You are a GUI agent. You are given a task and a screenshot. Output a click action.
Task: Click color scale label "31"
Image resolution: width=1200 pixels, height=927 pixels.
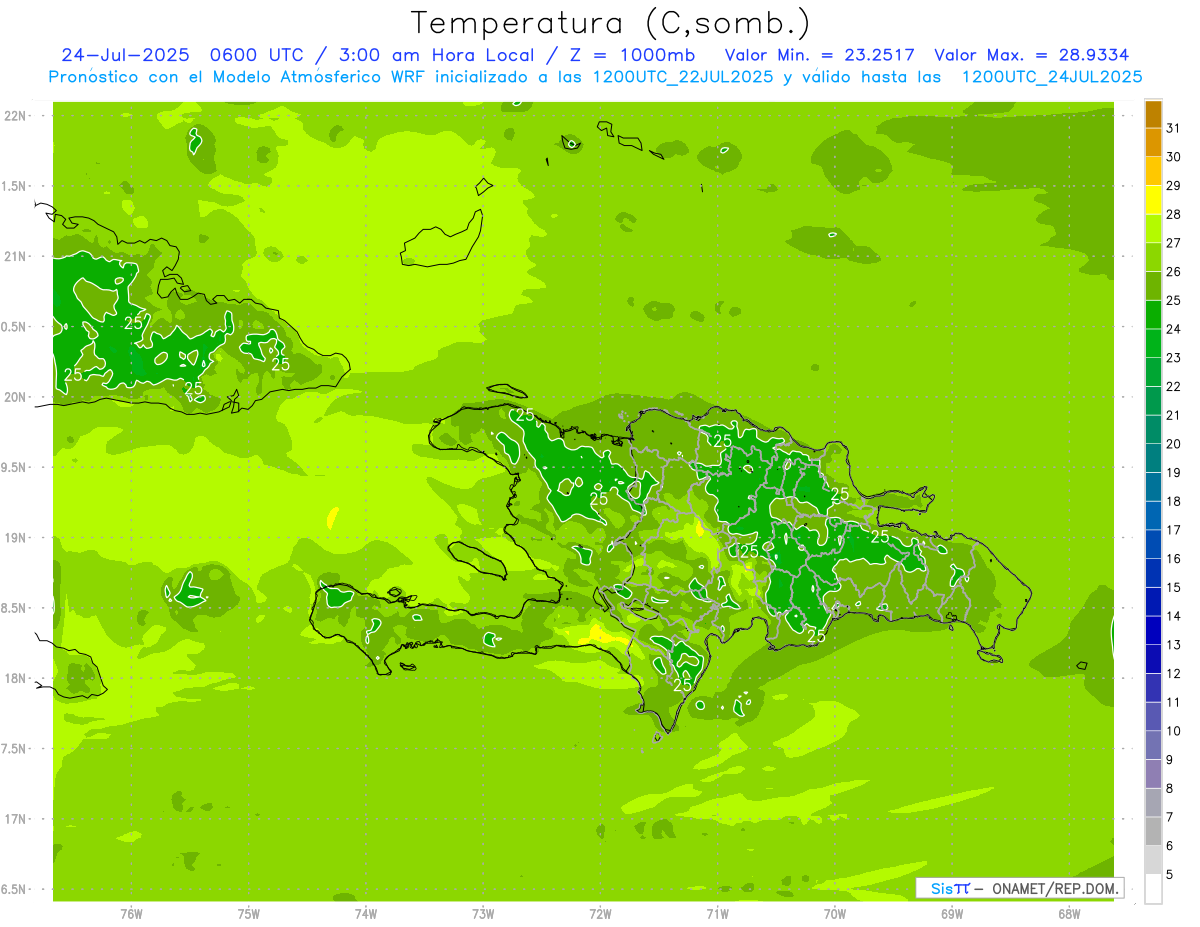point(1174,128)
